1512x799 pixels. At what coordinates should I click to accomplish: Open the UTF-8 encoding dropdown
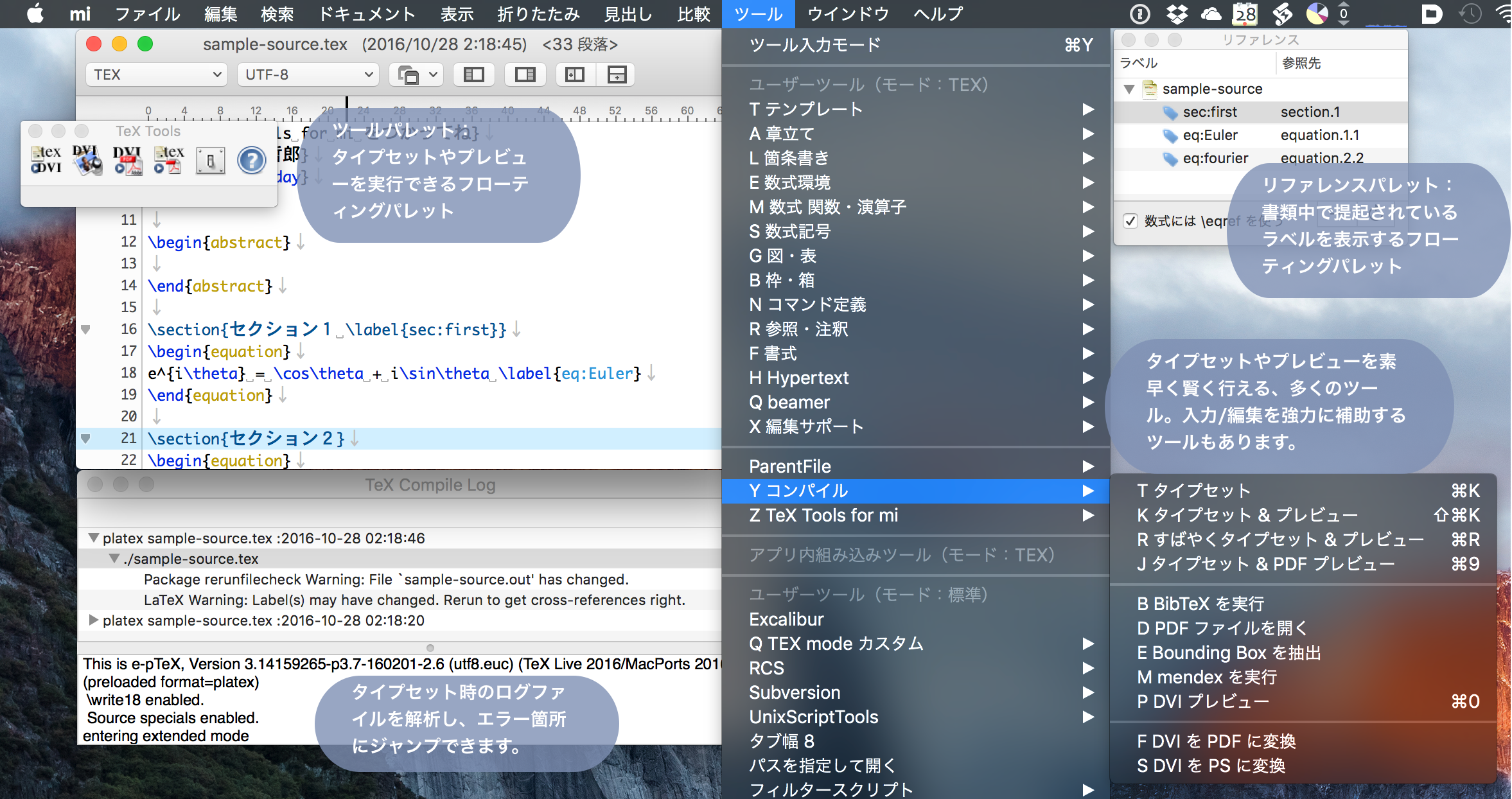[x=308, y=75]
